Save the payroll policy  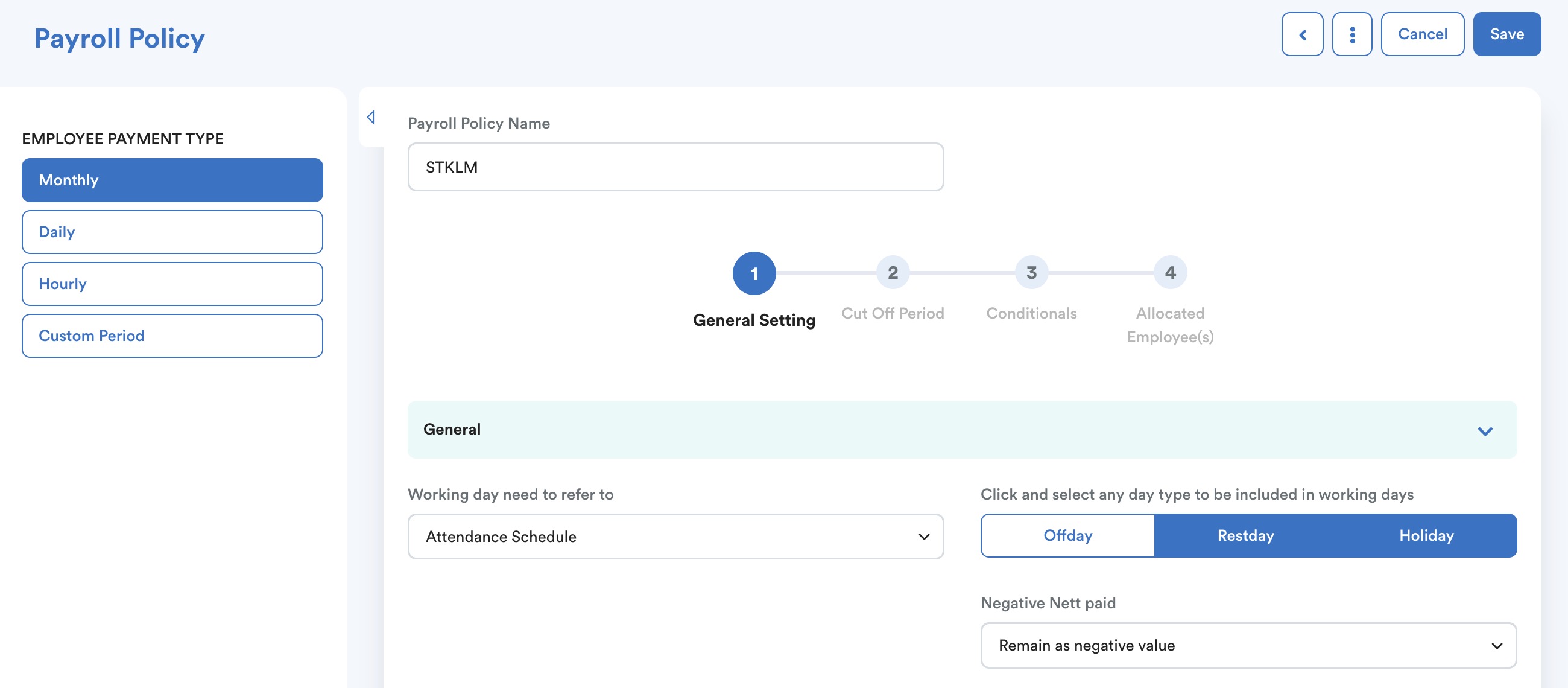point(1506,34)
